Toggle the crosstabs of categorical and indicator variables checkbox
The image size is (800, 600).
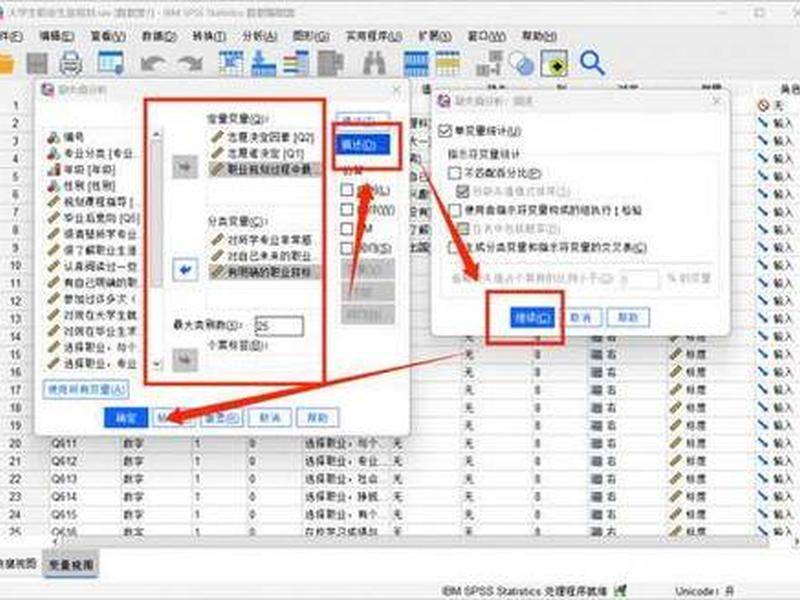click(453, 247)
